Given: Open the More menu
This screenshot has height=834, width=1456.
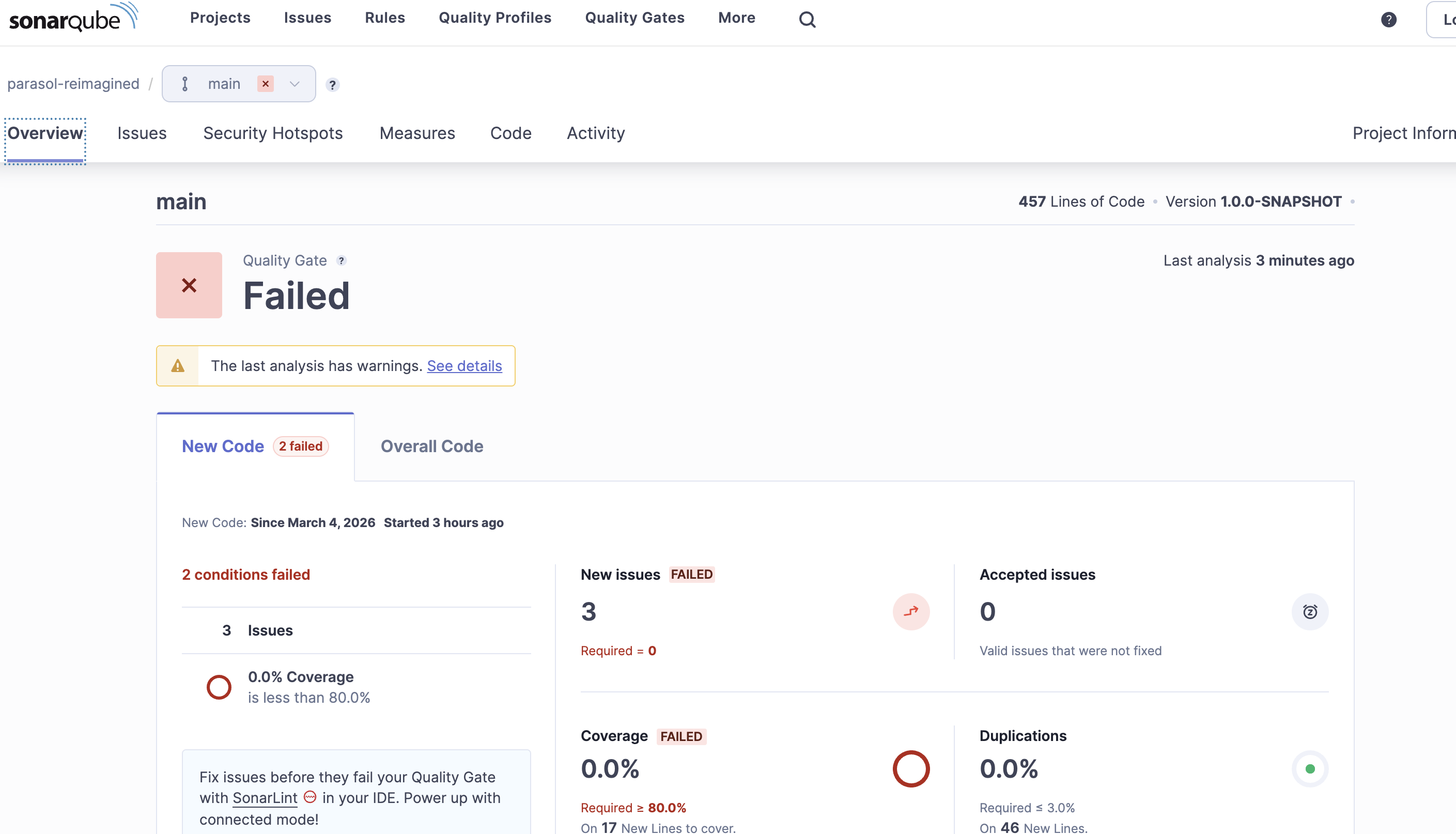Looking at the screenshot, I should coord(736,18).
